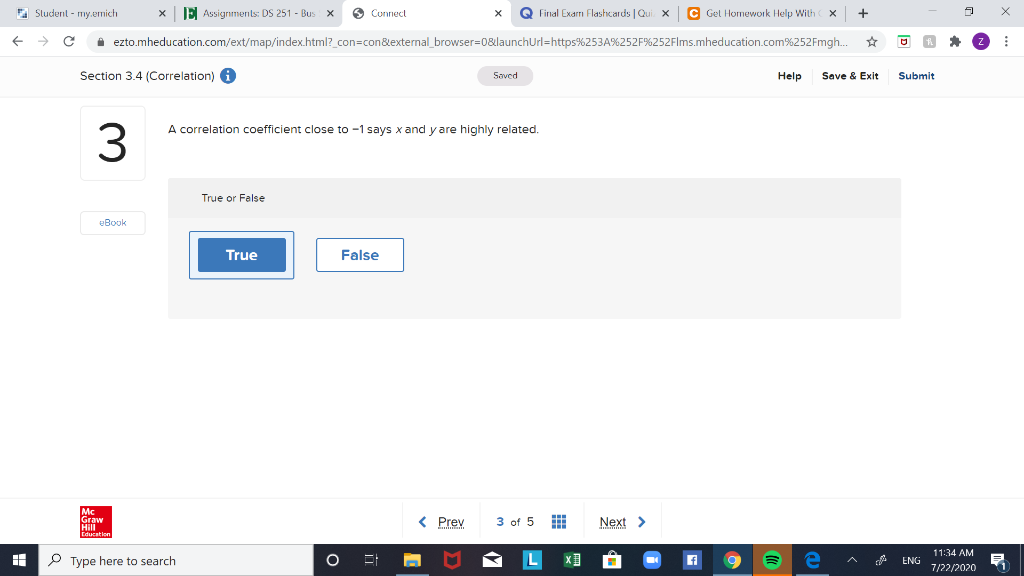Click the eBook link

112,222
